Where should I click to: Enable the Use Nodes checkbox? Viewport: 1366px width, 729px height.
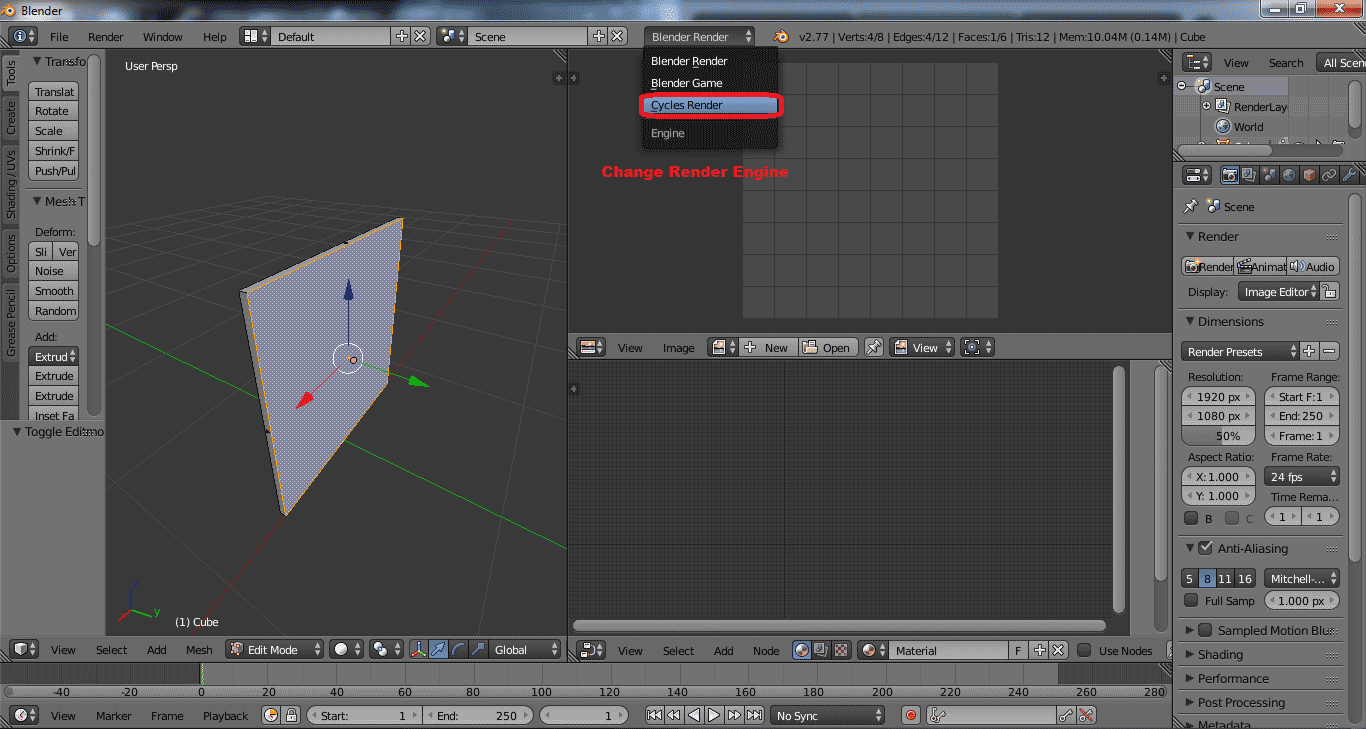point(1086,650)
